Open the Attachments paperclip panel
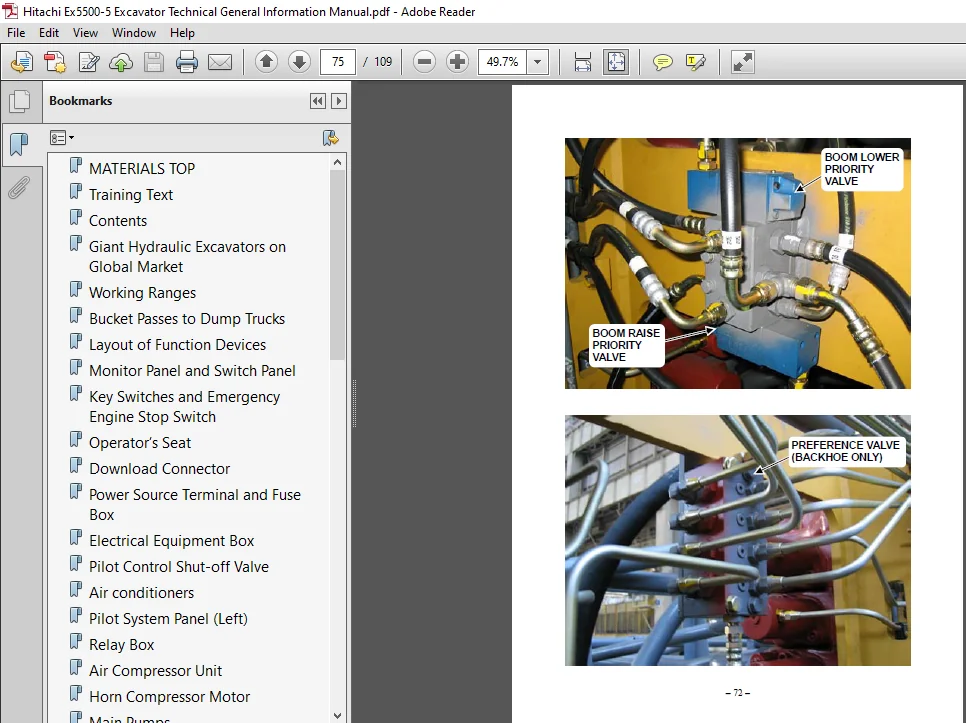 click(x=19, y=188)
